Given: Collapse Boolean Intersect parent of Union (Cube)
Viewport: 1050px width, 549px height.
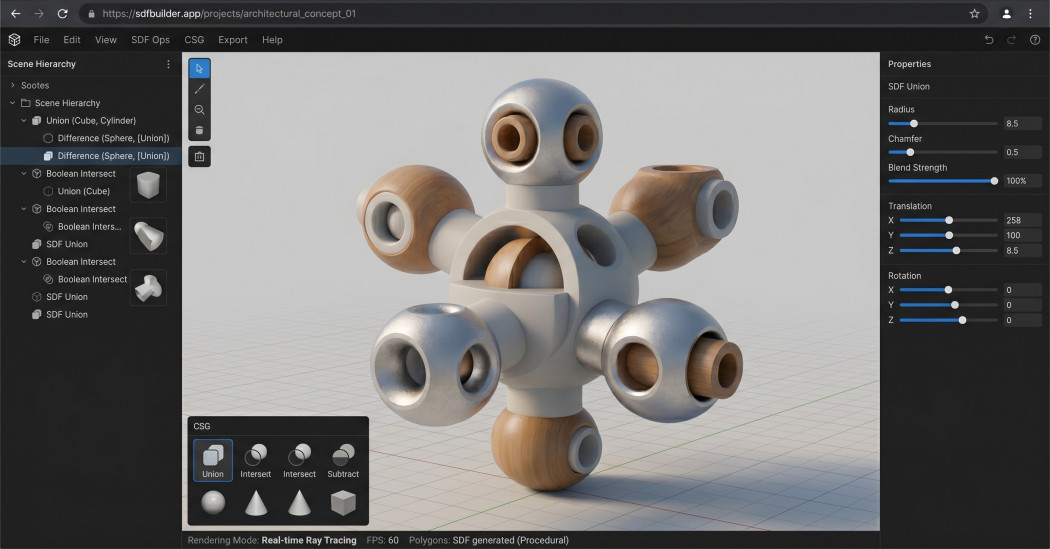Looking at the screenshot, I should [23, 173].
